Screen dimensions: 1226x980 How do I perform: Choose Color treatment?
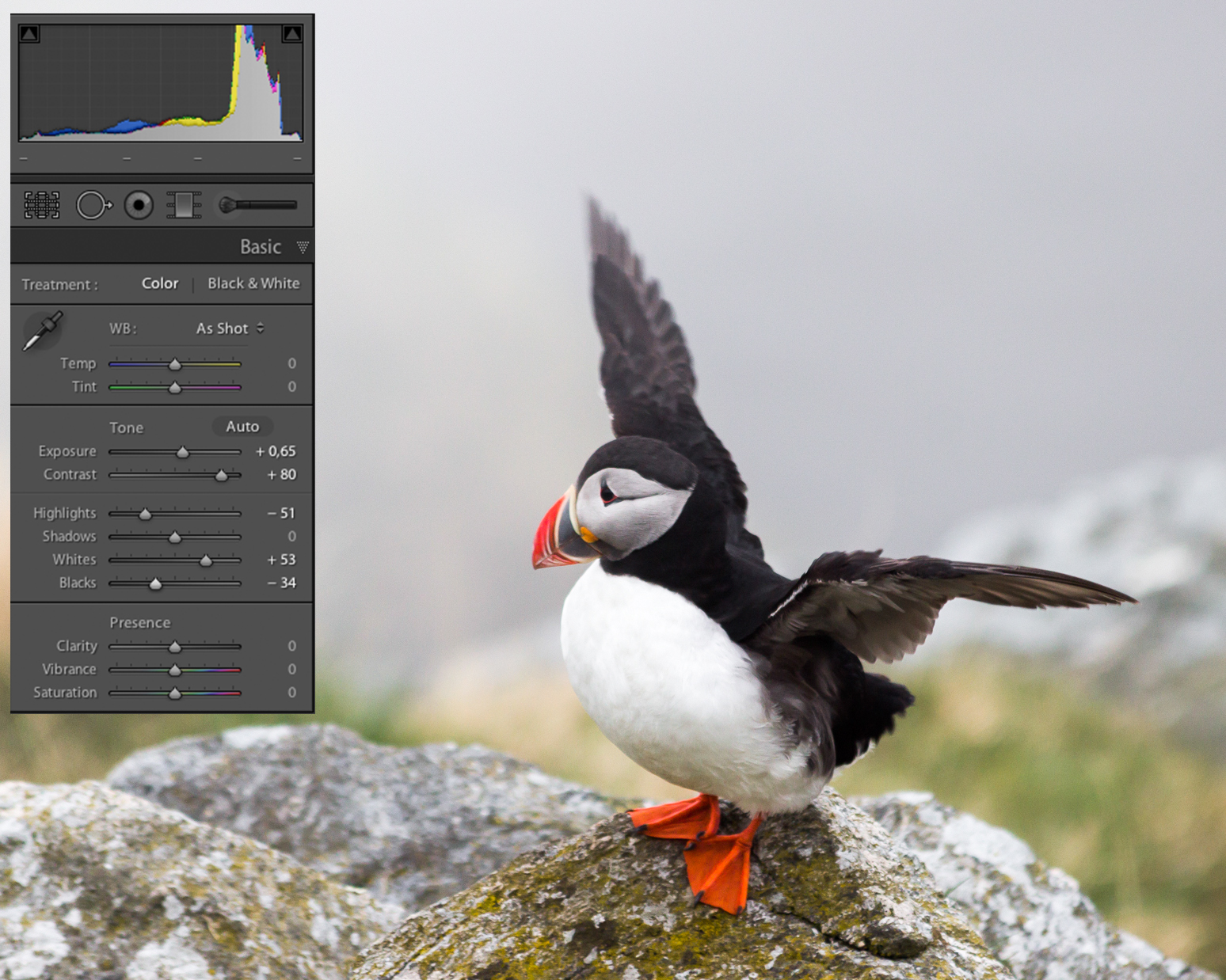pos(160,283)
